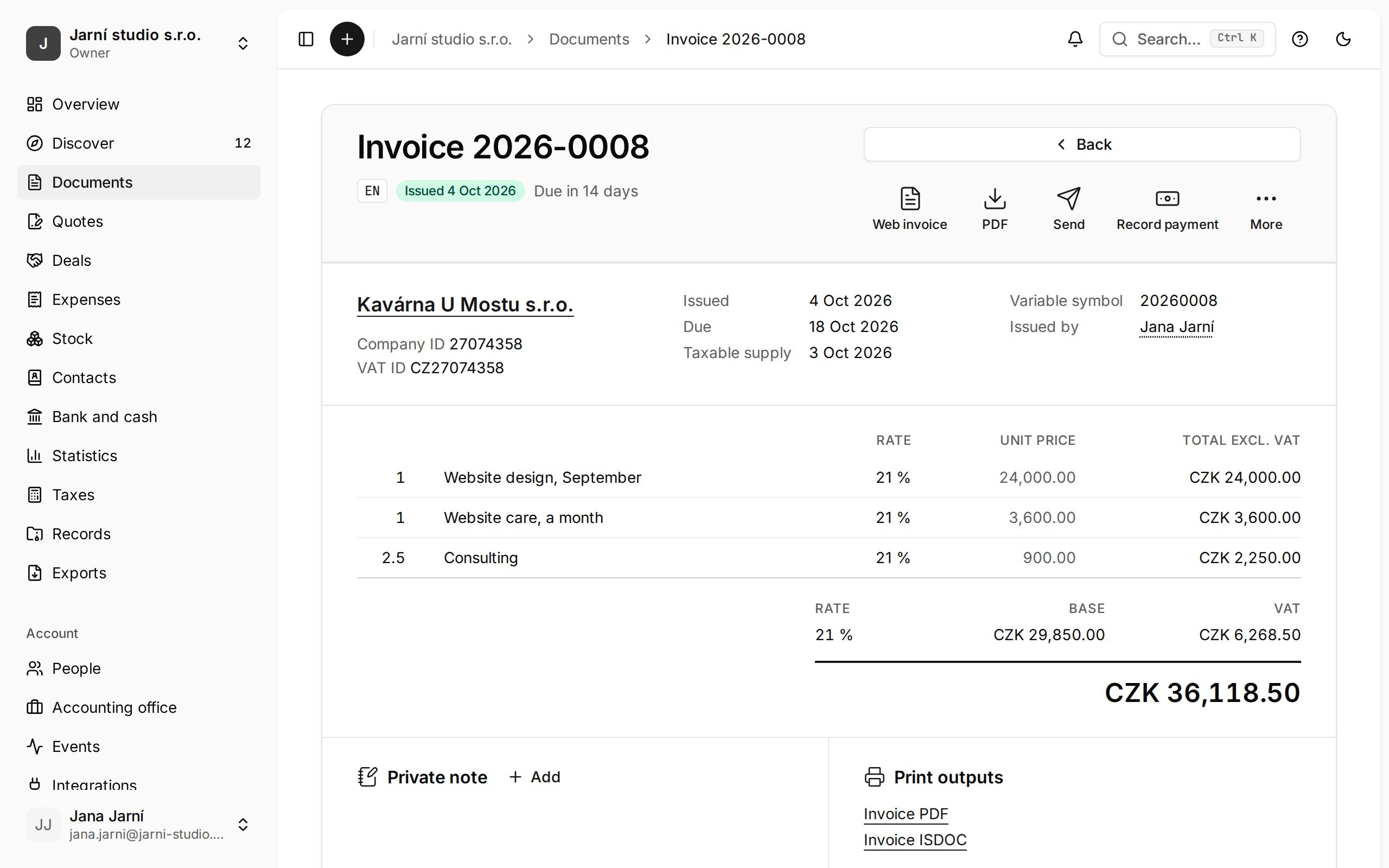Screen dimensions: 1389x868
Task: Click the Documents breadcrumb
Action: 589,39
